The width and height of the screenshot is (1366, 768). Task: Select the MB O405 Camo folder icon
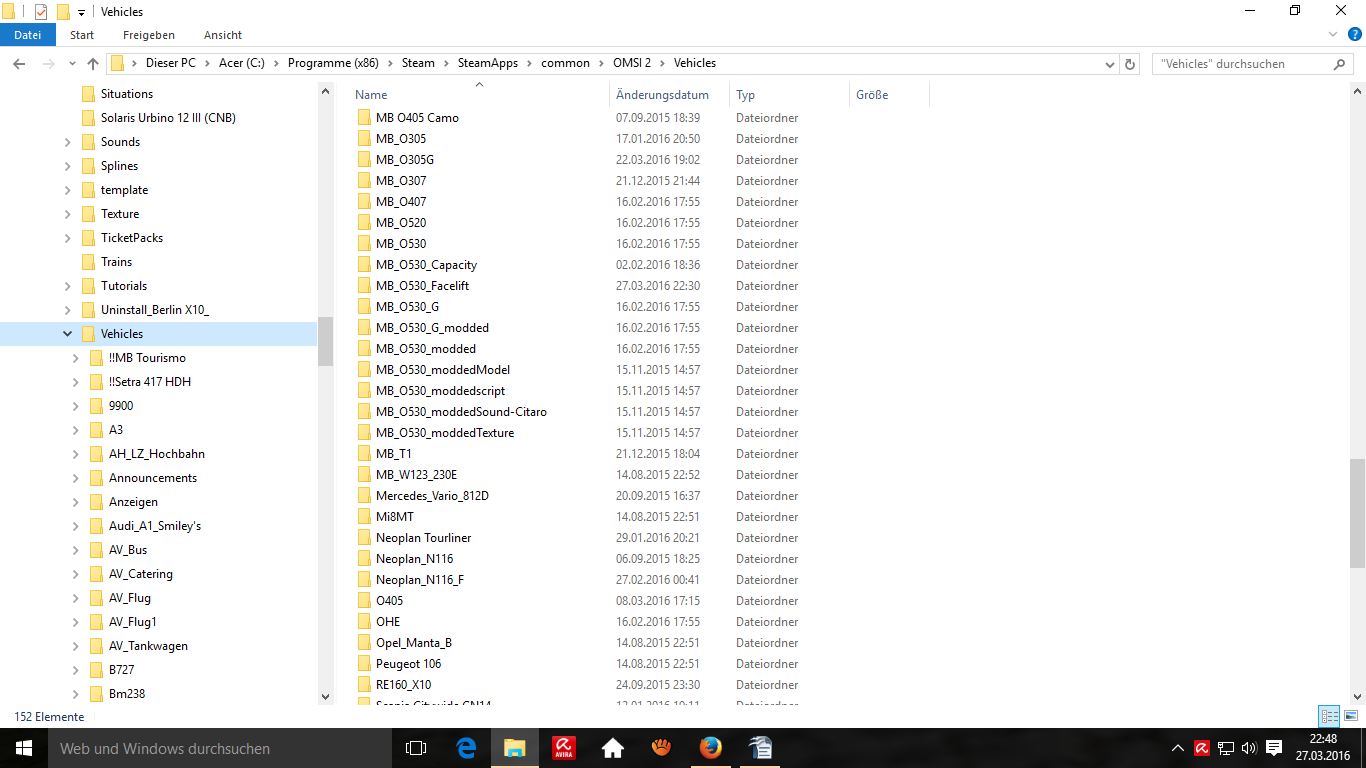pos(364,118)
